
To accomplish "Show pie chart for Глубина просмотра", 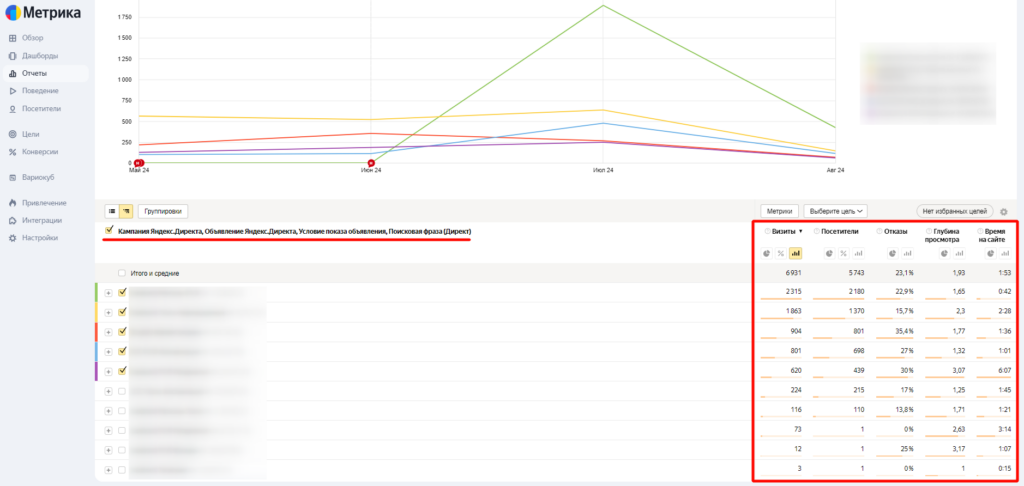I will (944, 253).
